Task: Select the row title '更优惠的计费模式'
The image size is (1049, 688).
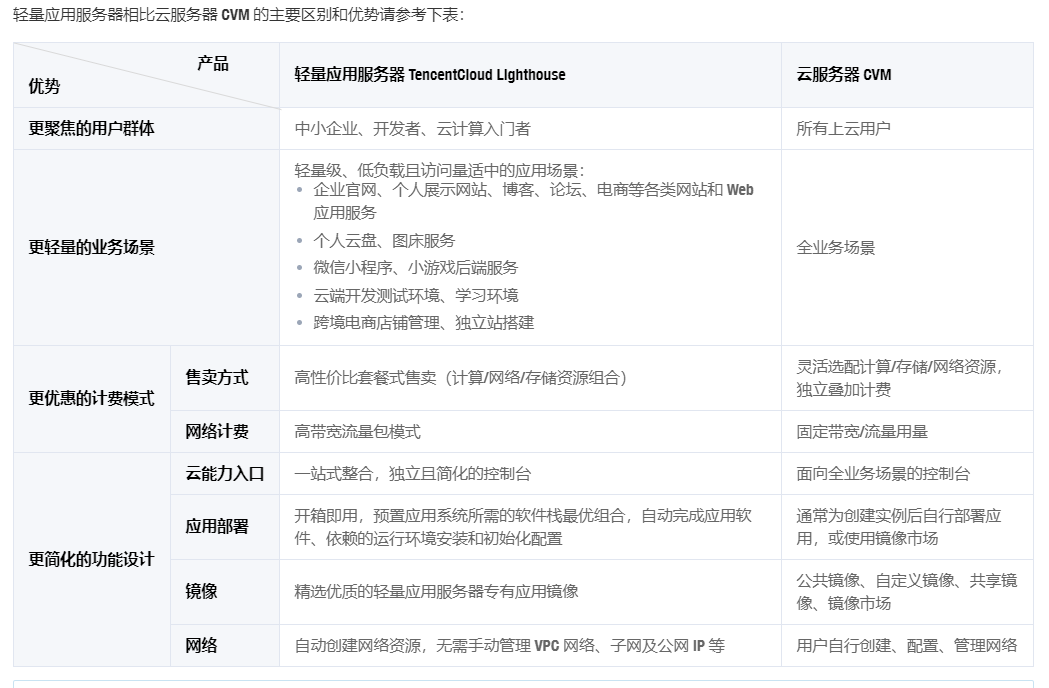Action: tap(91, 399)
